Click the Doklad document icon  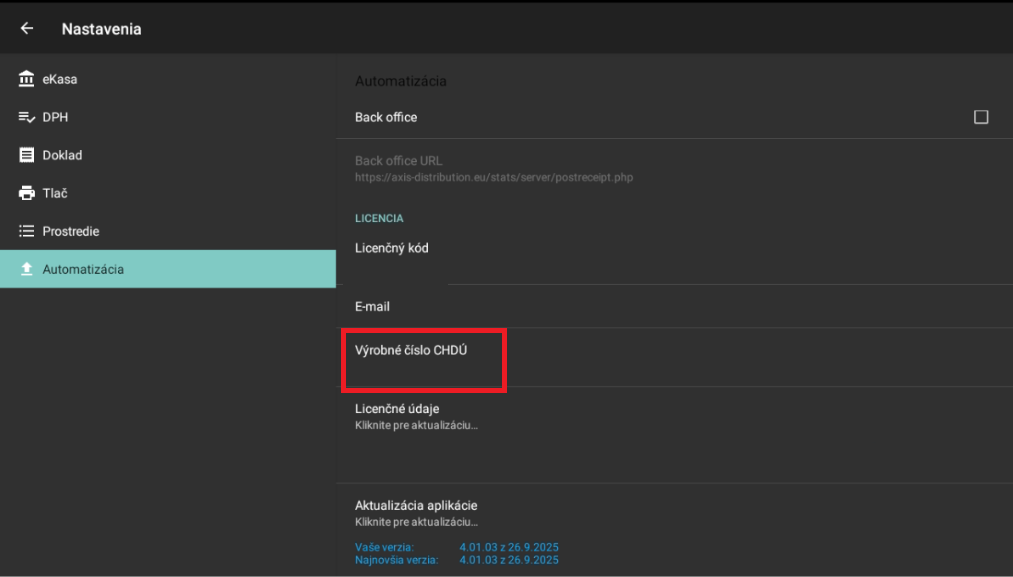[x=27, y=155]
